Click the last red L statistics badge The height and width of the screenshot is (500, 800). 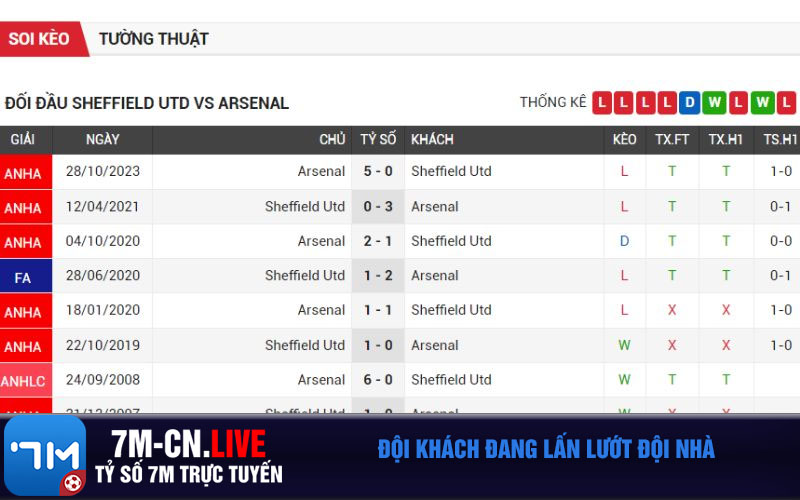pos(786,103)
